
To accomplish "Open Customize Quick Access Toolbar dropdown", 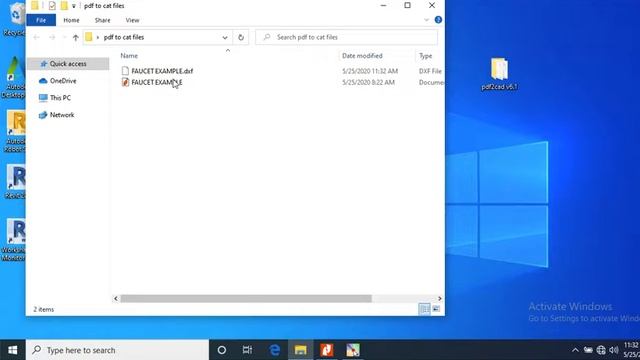I will tap(73, 6).
